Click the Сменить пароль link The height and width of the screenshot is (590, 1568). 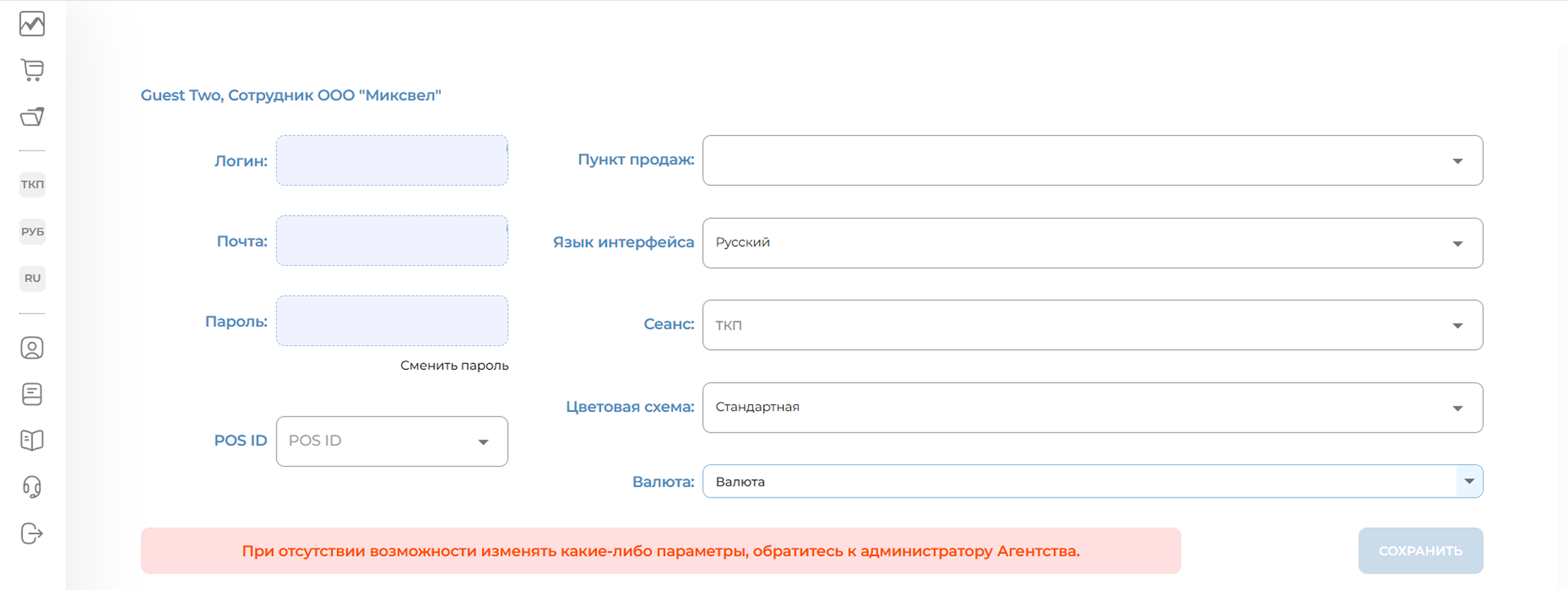tap(454, 365)
